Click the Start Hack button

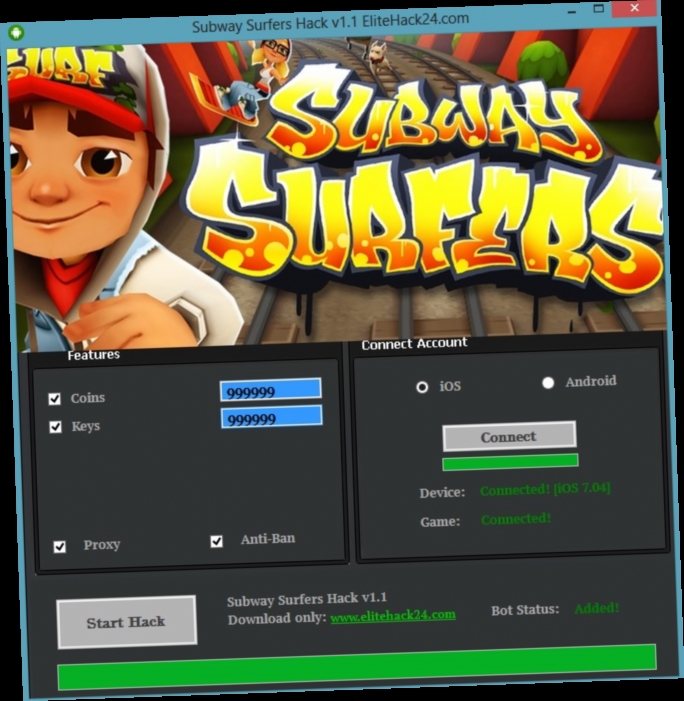coord(127,622)
